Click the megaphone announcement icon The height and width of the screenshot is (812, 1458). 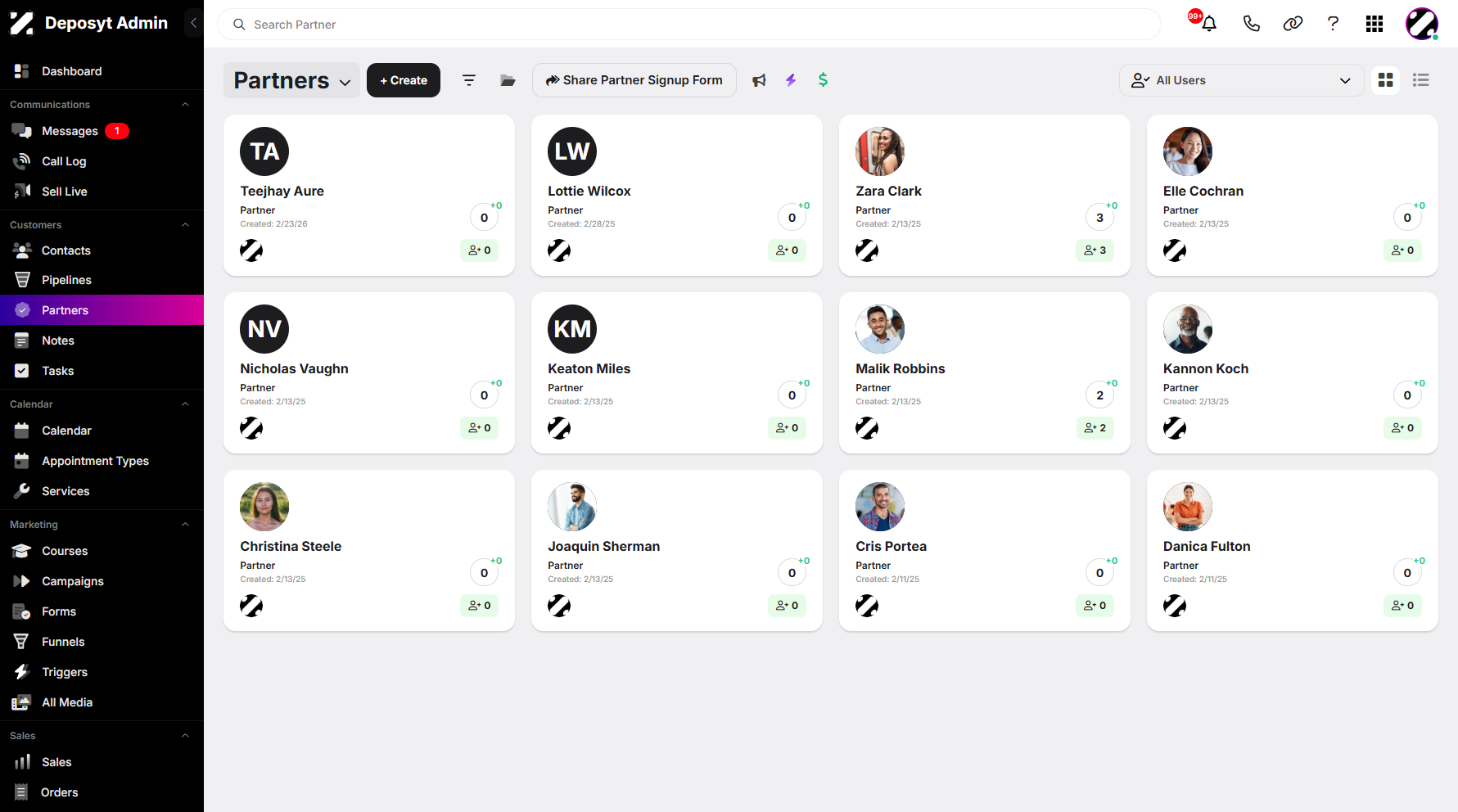coord(760,80)
